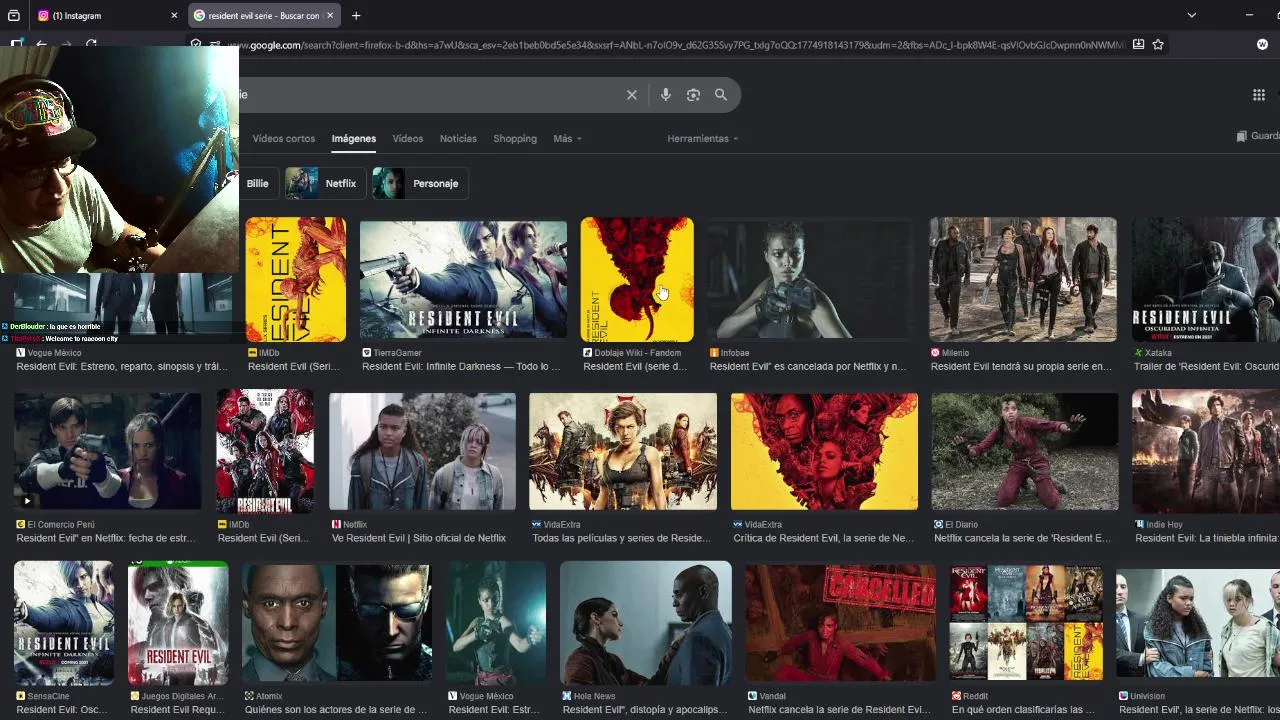This screenshot has height=720, width=1280.
Task: Filter images by Netflix chip
Action: [325, 183]
